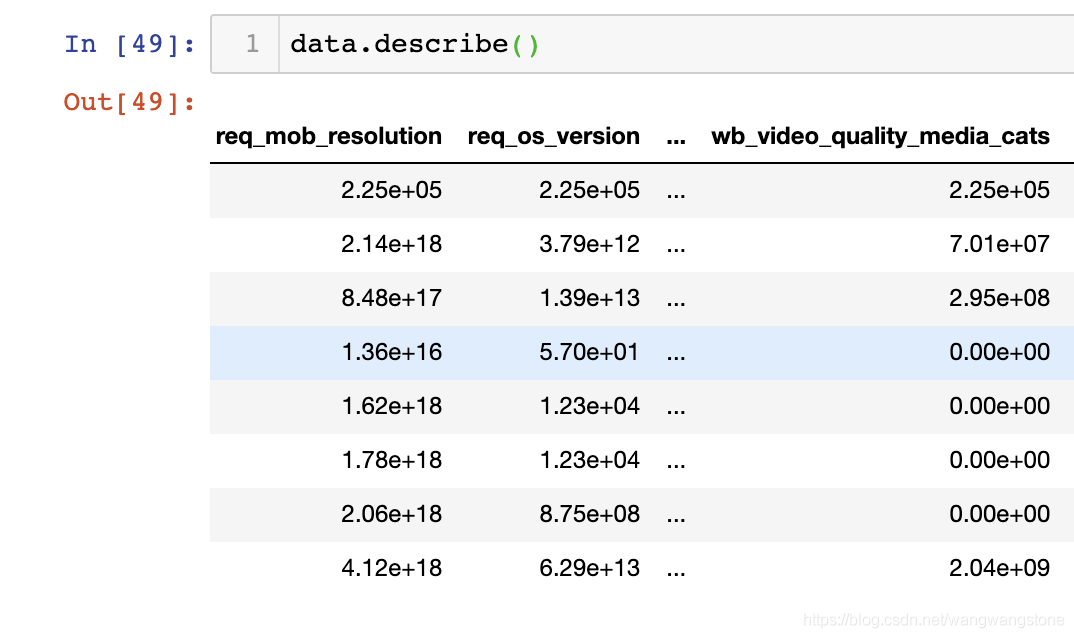Click the req_os_version column header
The height and width of the screenshot is (638, 1074).
click(x=554, y=137)
